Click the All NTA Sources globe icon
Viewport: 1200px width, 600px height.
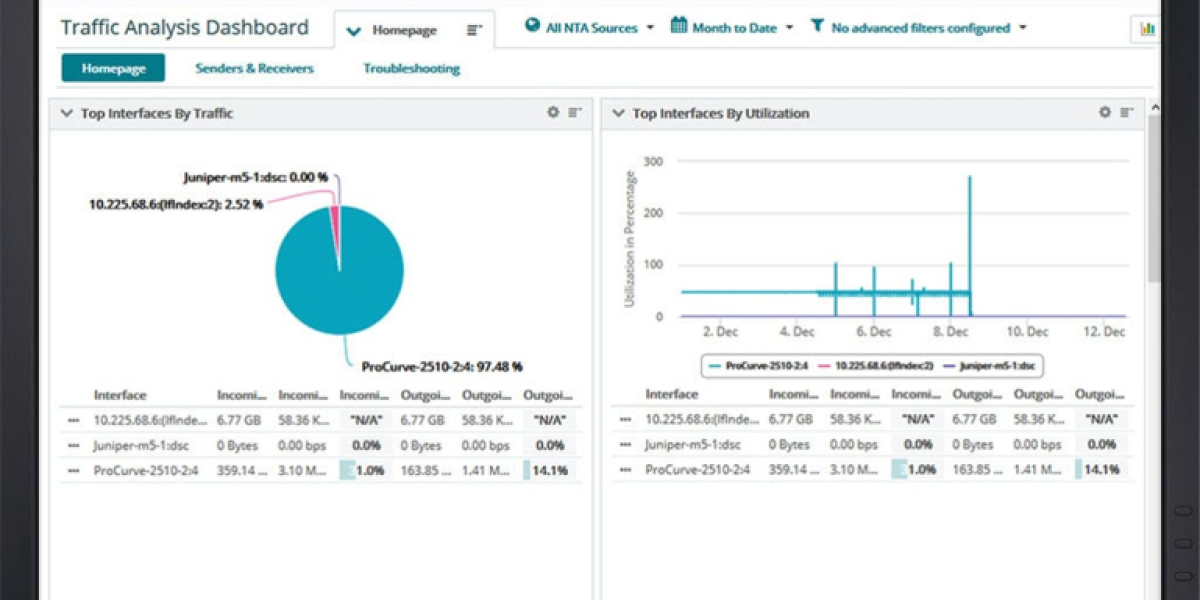click(532, 28)
